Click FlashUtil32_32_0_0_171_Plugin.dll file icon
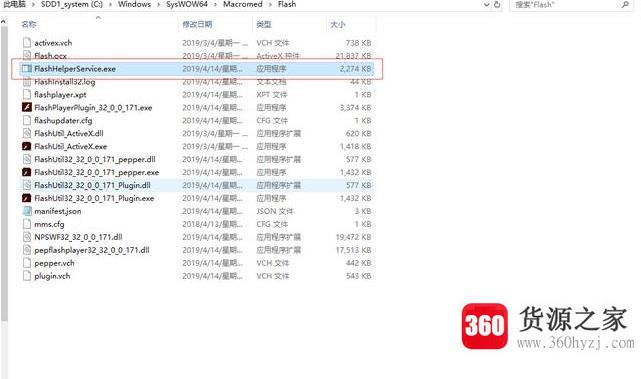The image size is (641, 379). tap(27, 185)
